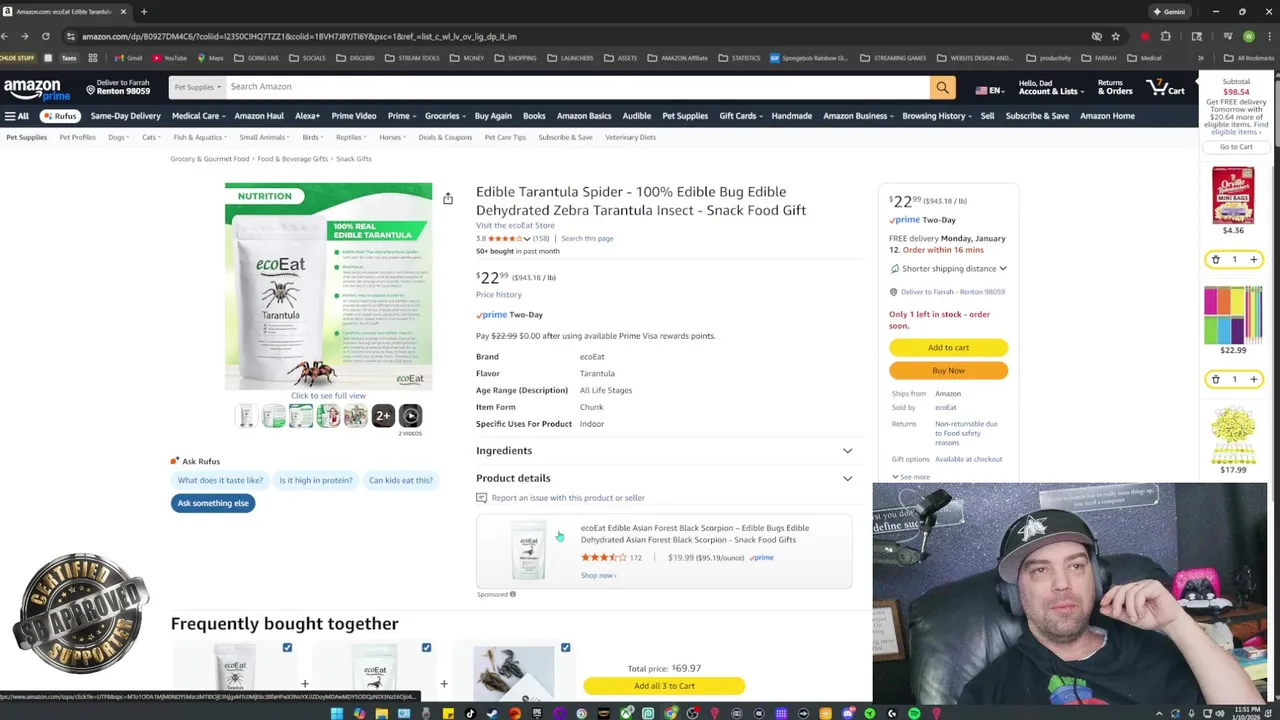Click the site info icon in address bar
This screenshot has width=1280, height=720.
(71, 36)
